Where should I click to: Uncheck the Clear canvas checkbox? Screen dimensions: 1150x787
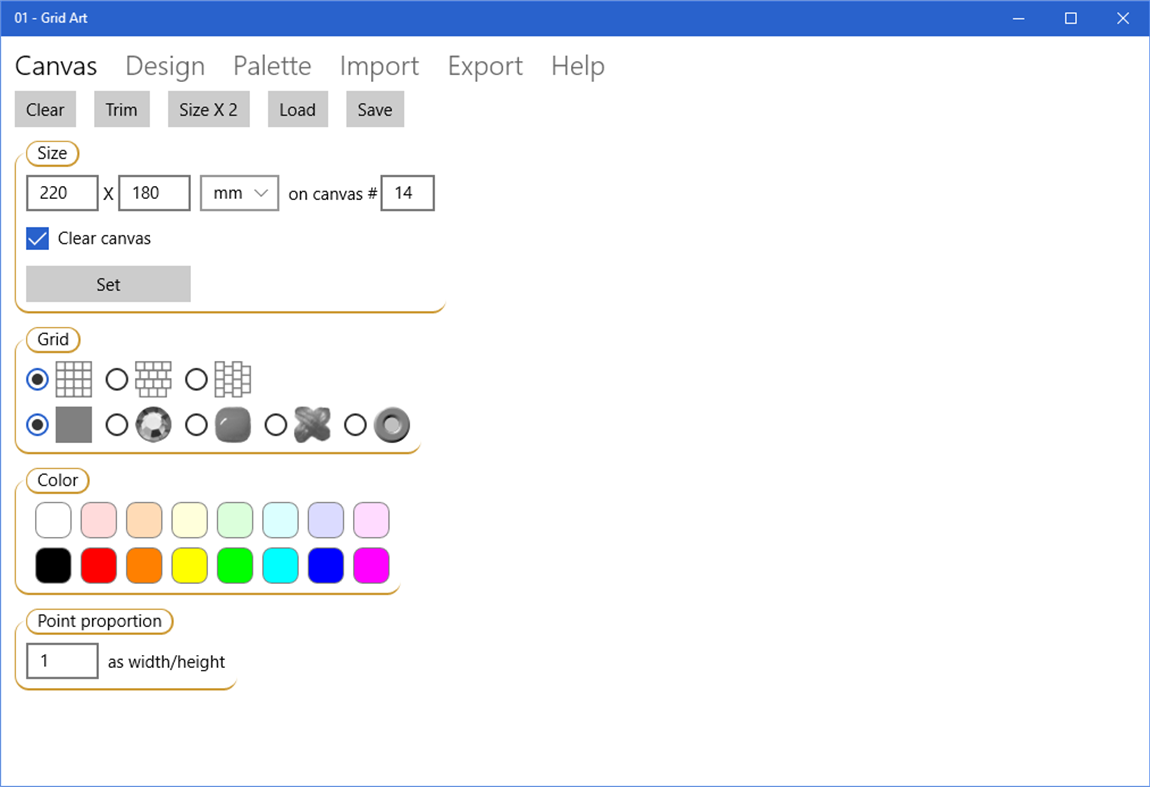click(x=37, y=238)
